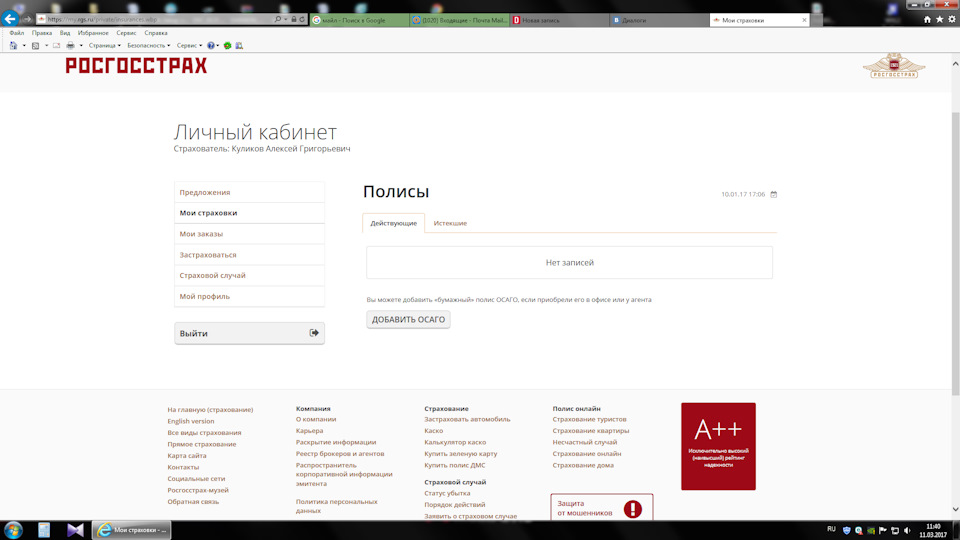This screenshot has width=960, height=540.
Task: Open the Страница dropdown in command bar
Action: pos(105,45)
